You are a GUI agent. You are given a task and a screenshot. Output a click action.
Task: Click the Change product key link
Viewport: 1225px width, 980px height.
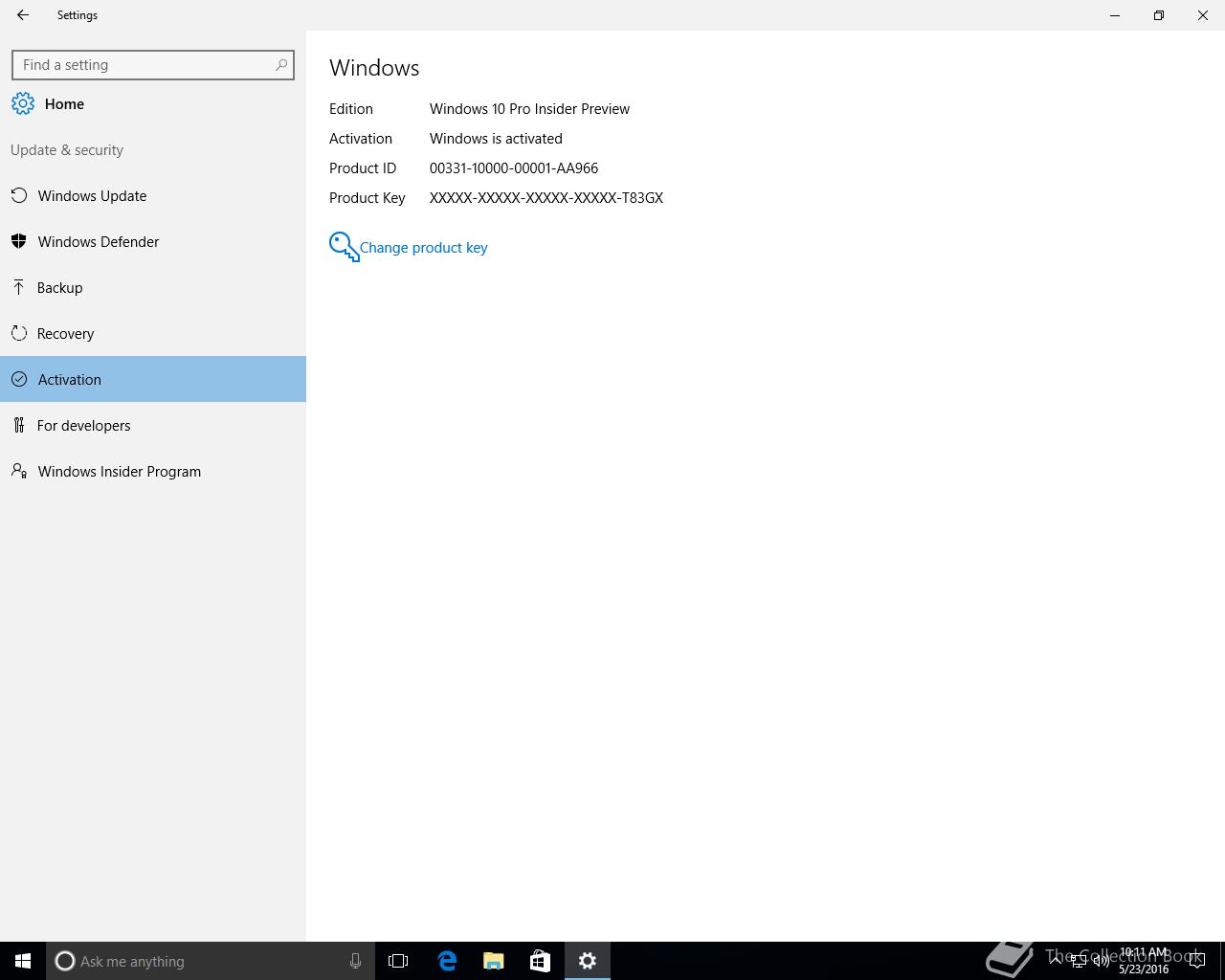point(423,248)
